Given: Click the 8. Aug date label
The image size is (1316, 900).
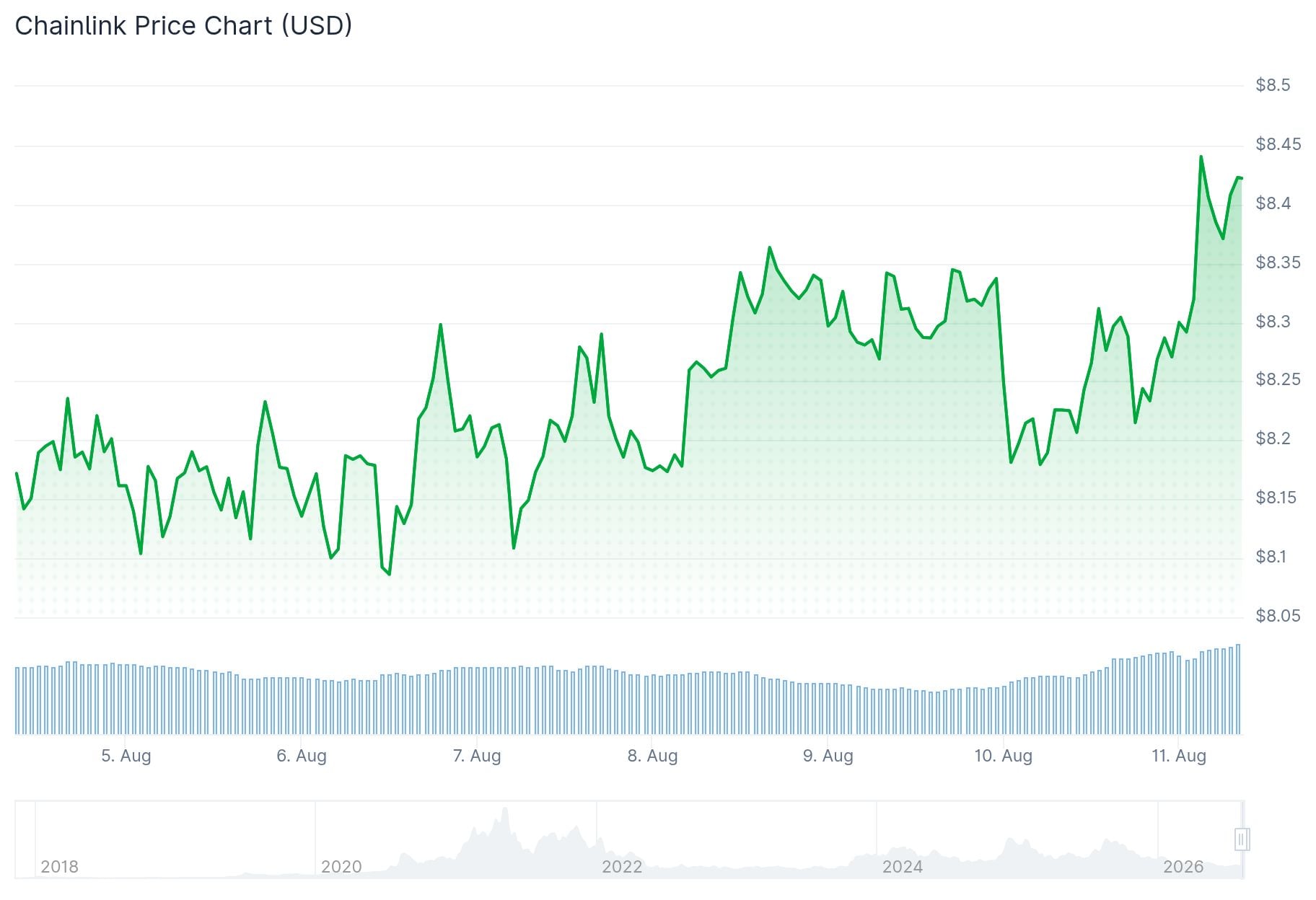Looking at the screenshot, I should [x=652, y=756].
